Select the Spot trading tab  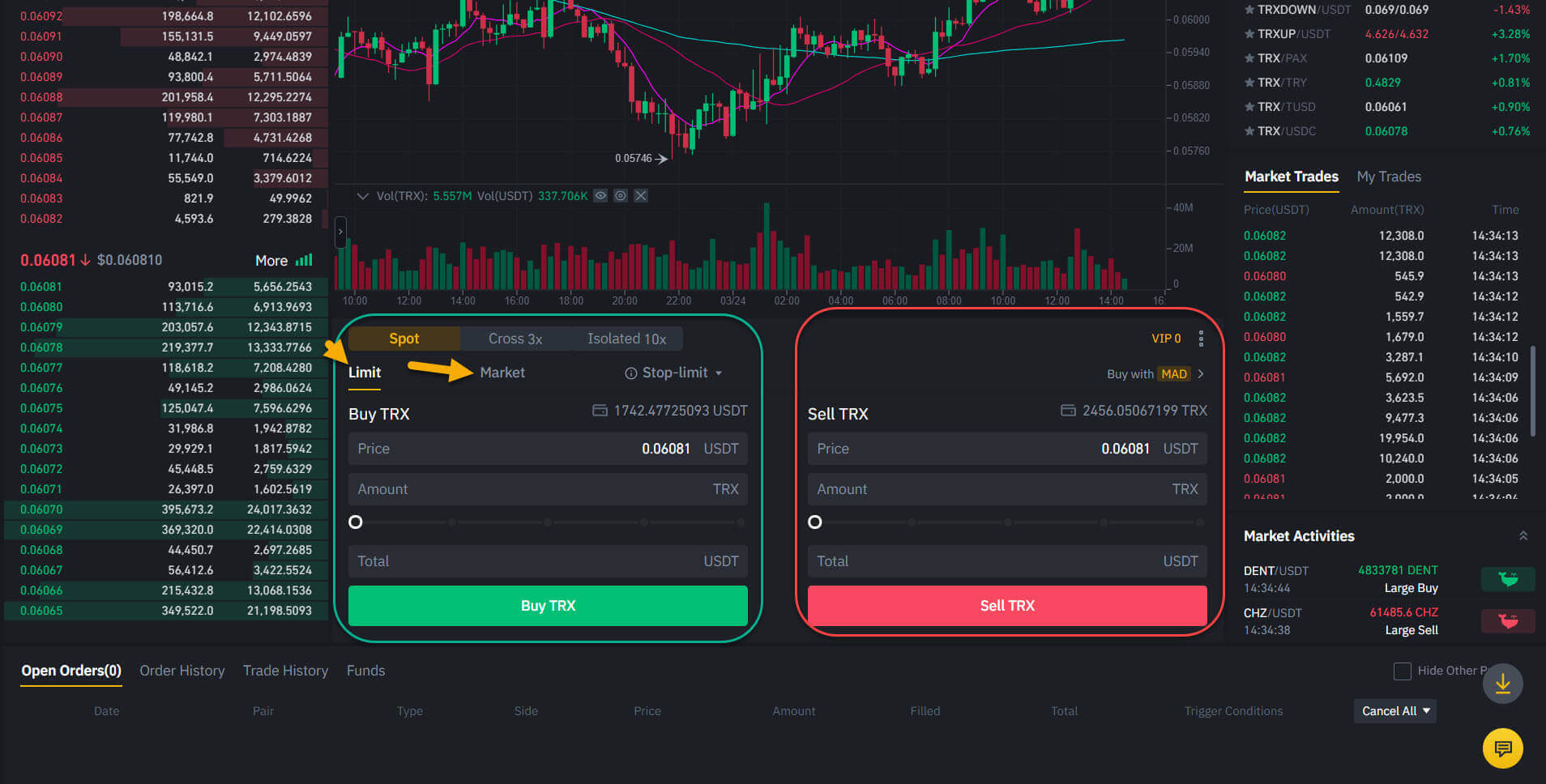click(404, 339)
